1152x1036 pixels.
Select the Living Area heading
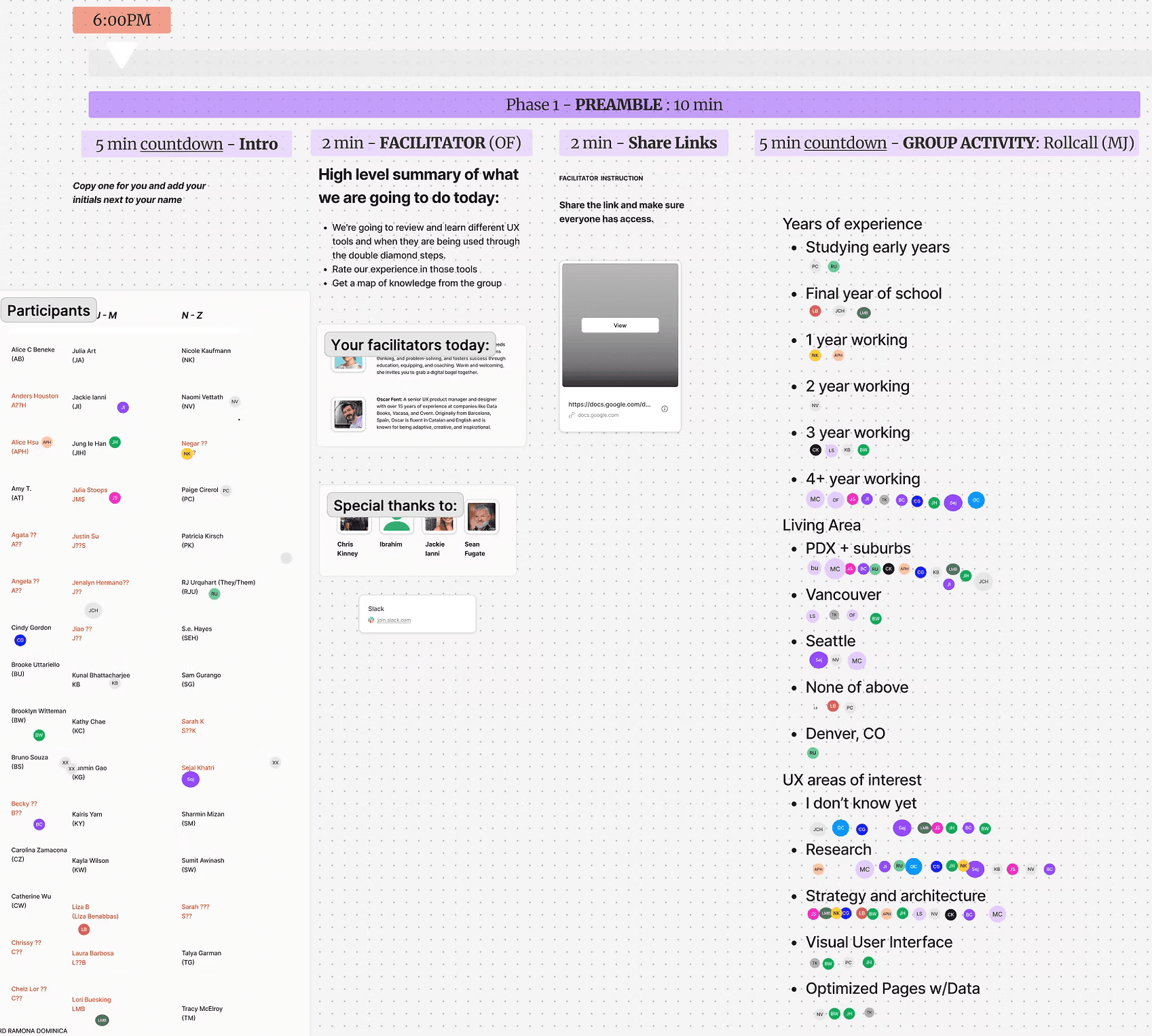[821, 525]
